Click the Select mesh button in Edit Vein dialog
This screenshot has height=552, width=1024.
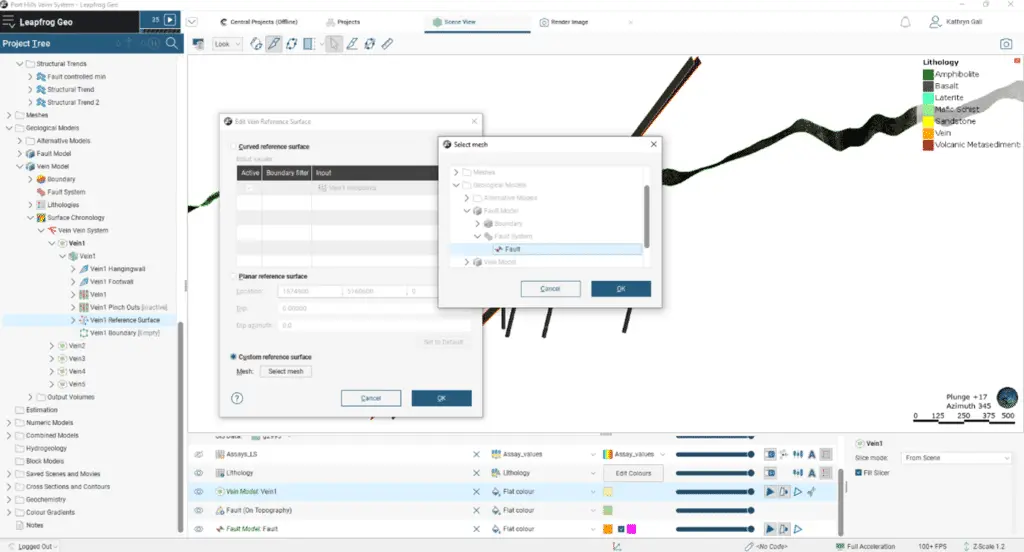pyautogui.click(x=285, y=371)
